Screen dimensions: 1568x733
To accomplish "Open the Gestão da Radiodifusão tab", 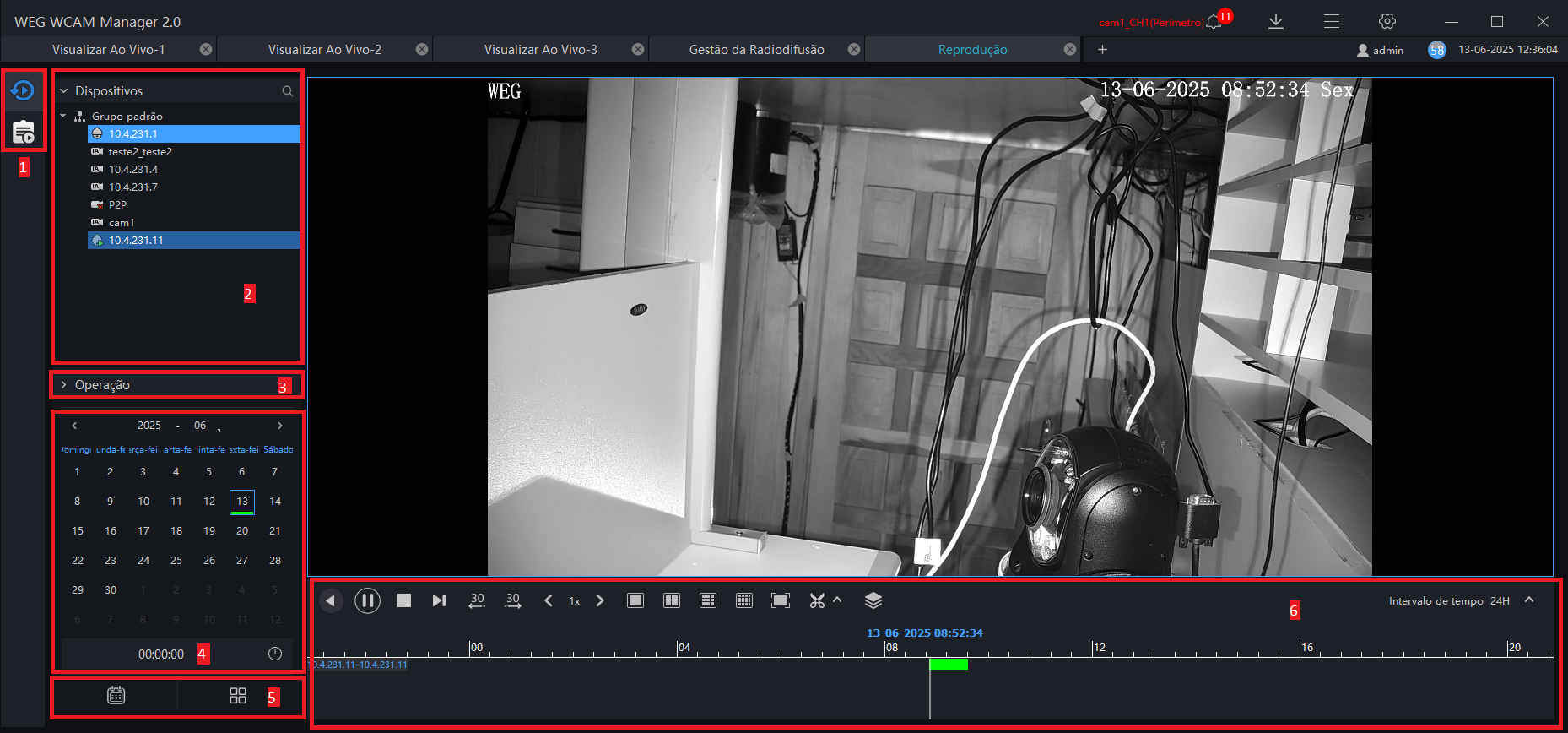I will coord(757,50).
